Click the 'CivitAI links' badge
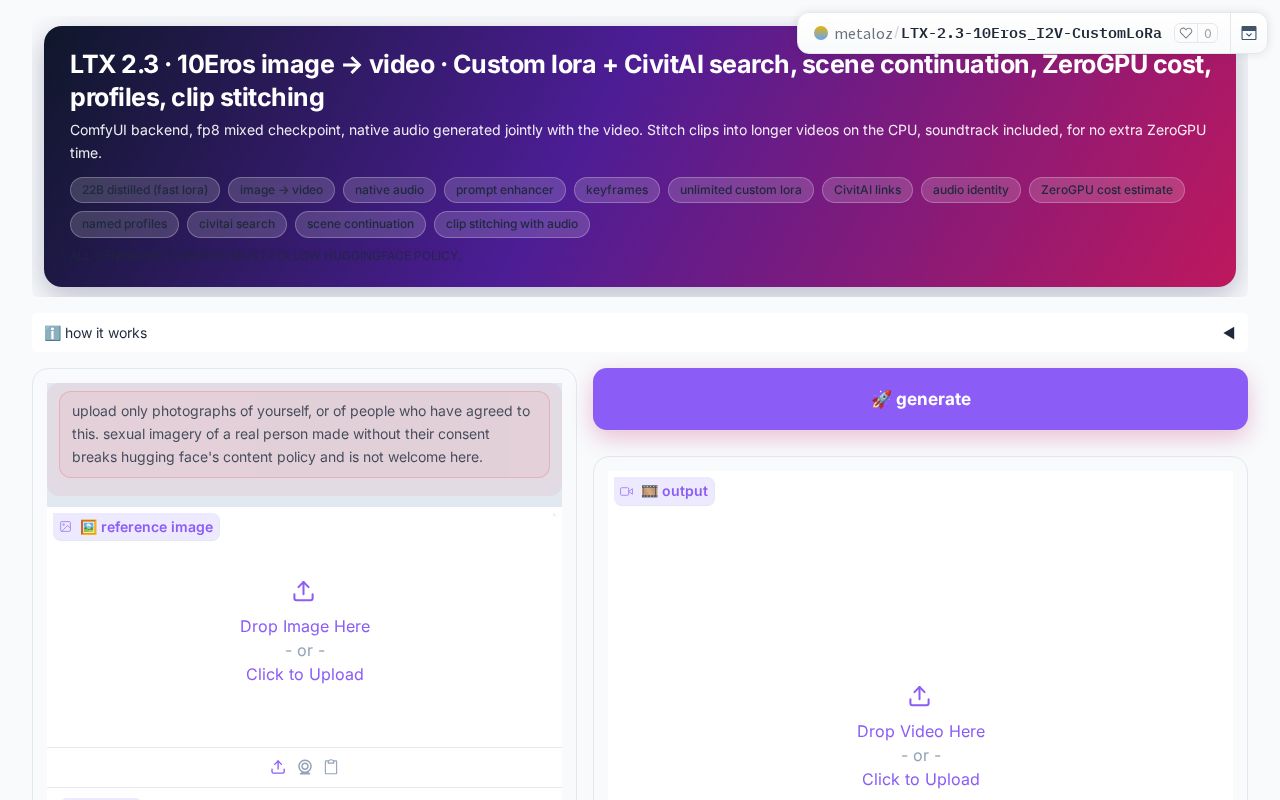 coord(867,190)
